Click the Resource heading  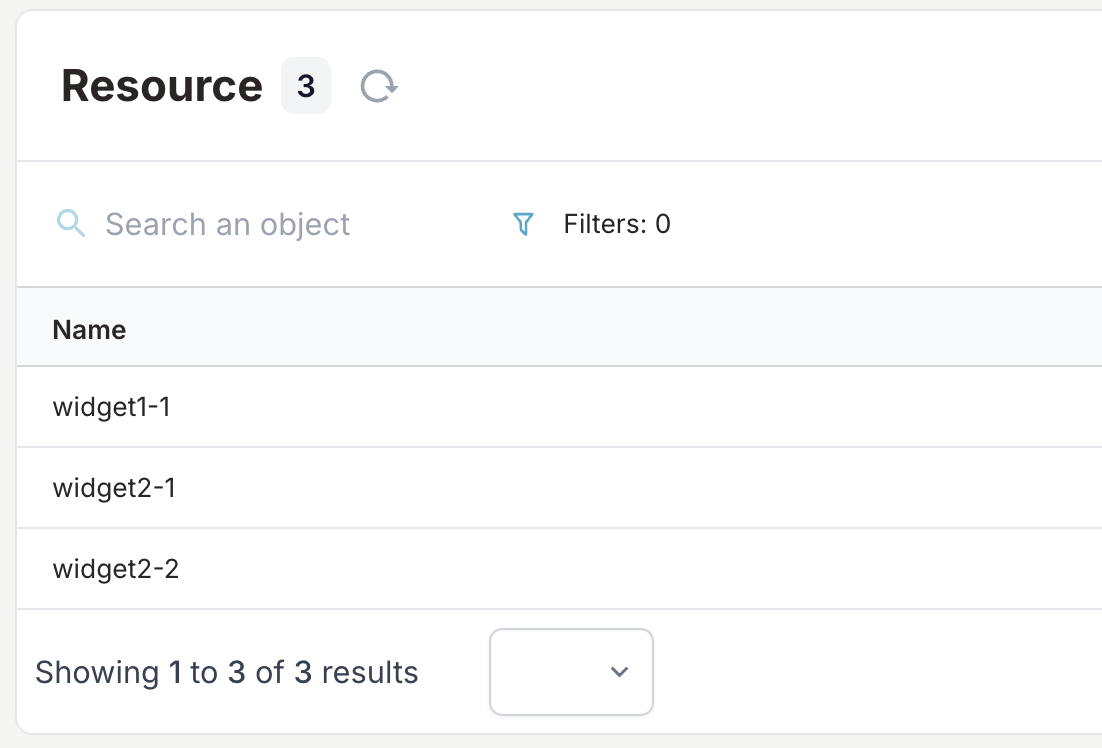pyautogui.click(x=161, y=86)
